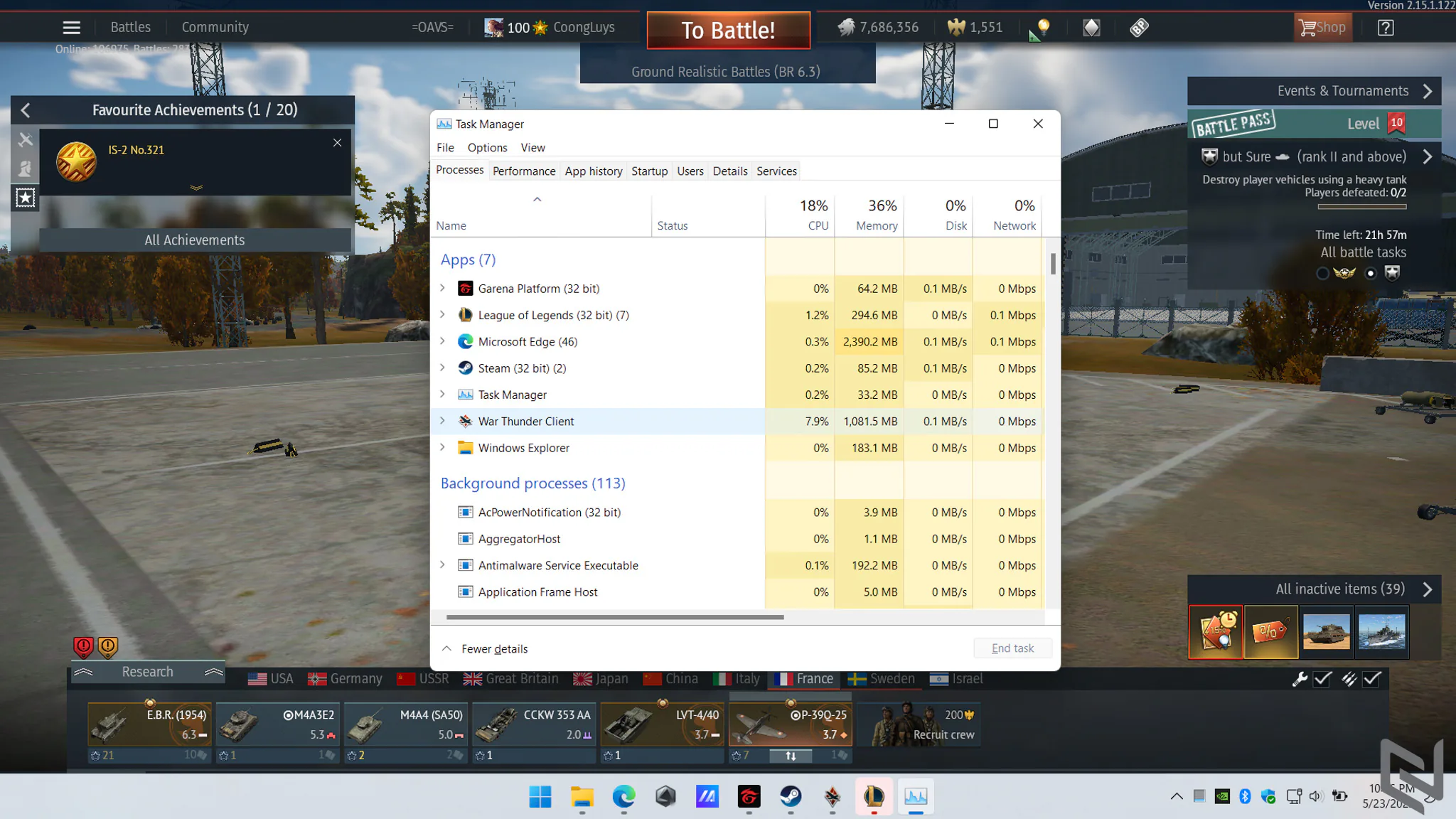Click the red warning shield badge icon
This screenshot has width=1456, height=819.
(83, 646)
